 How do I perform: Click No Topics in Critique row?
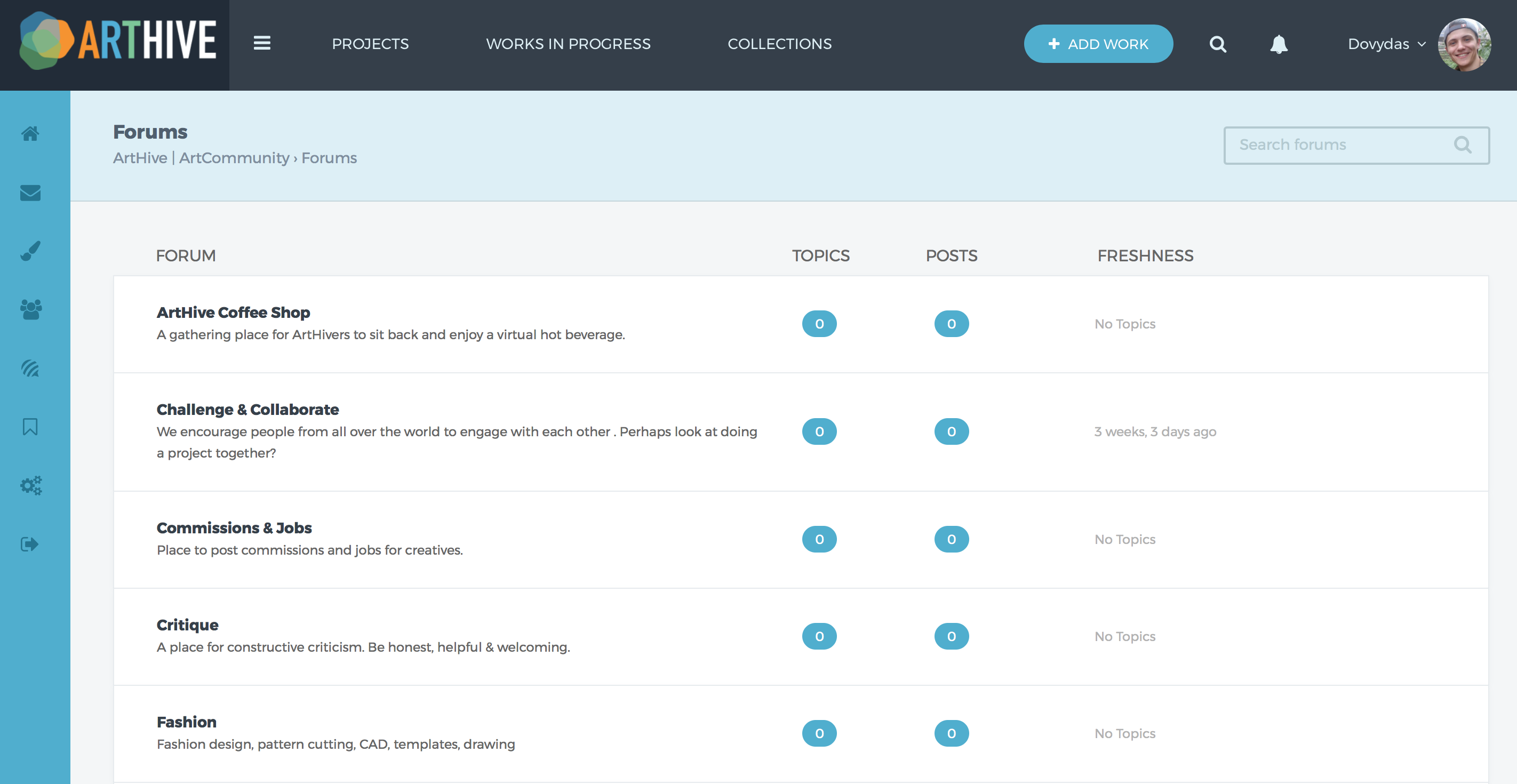click(x=1125, y=637)
